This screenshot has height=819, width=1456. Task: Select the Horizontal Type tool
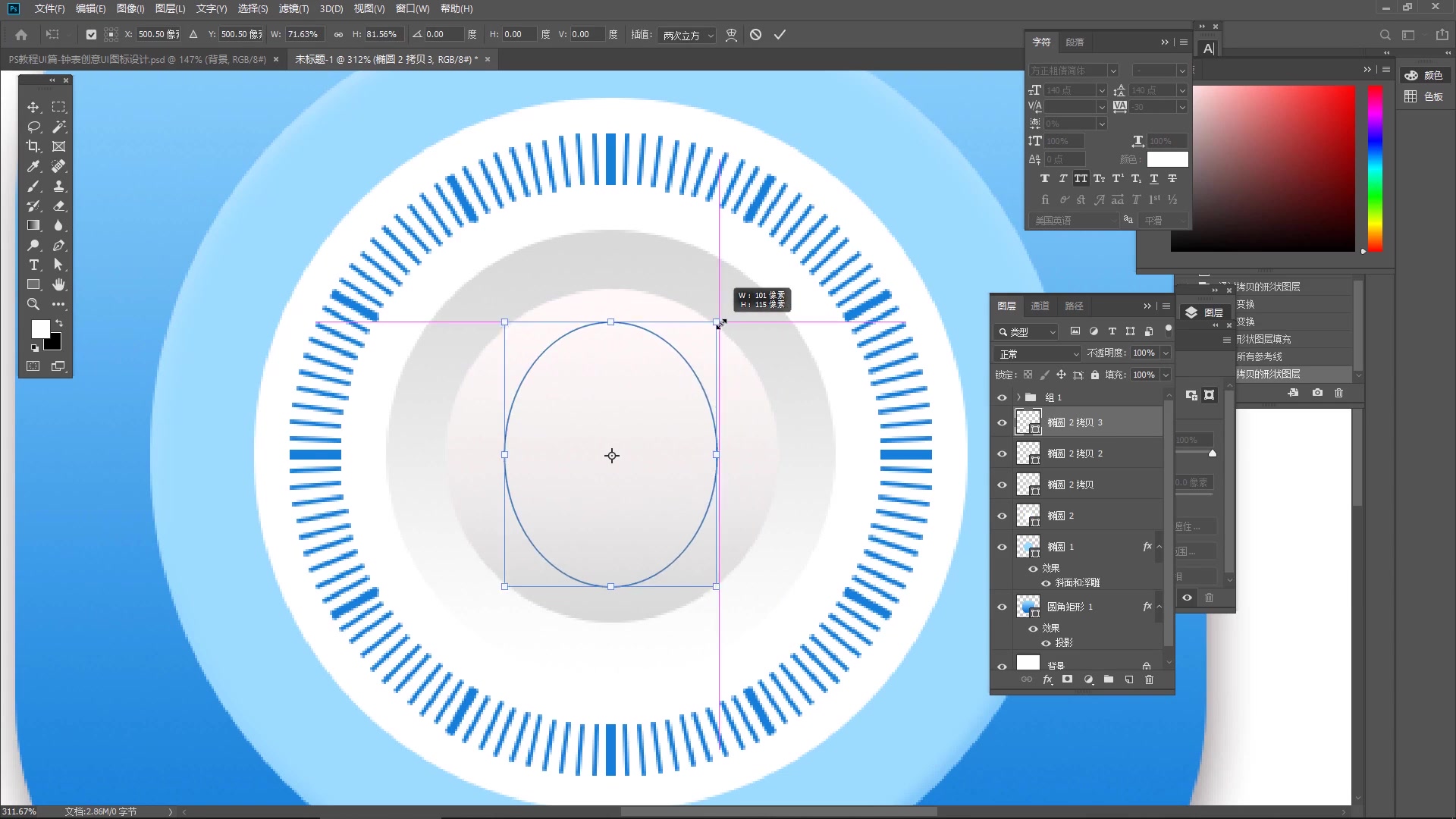[33, 265]
